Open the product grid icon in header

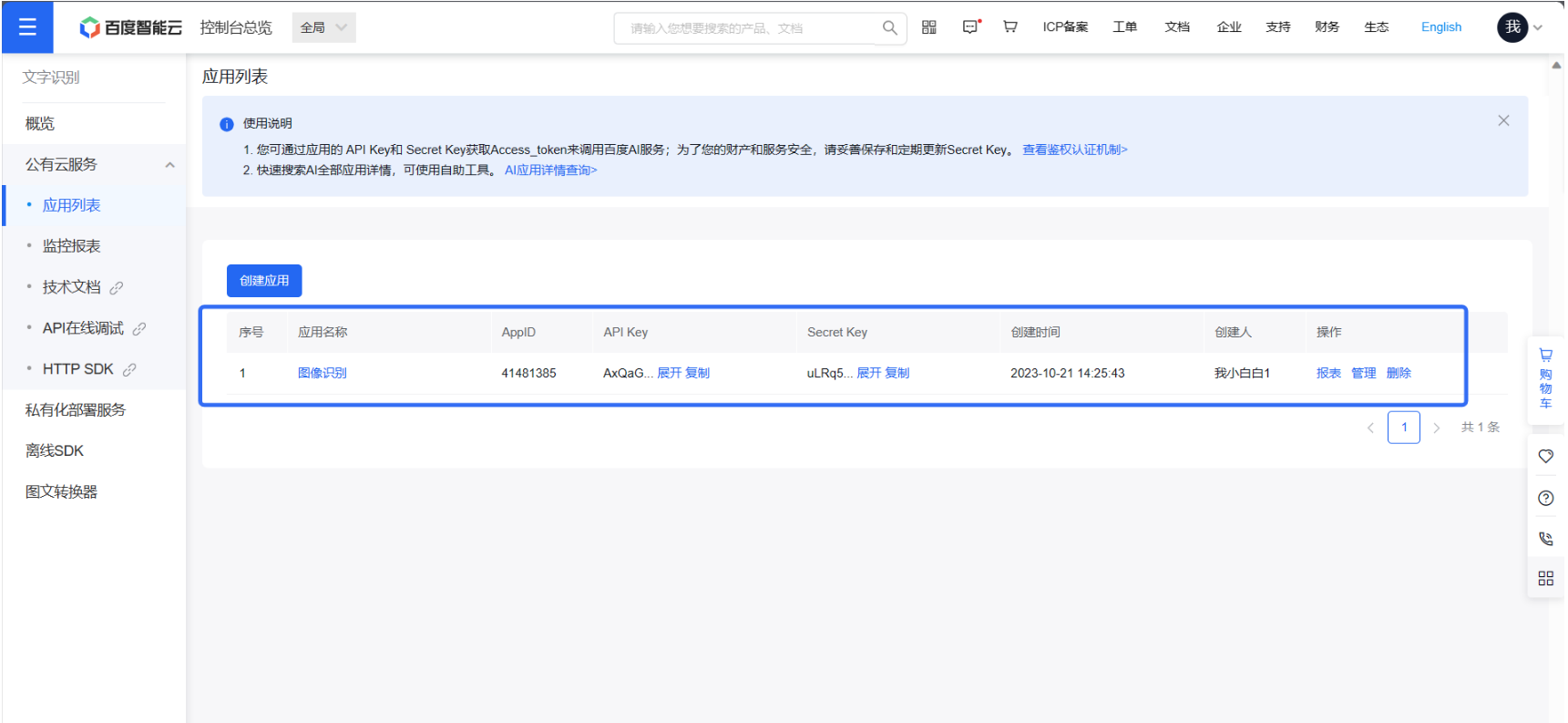point(928,27)
